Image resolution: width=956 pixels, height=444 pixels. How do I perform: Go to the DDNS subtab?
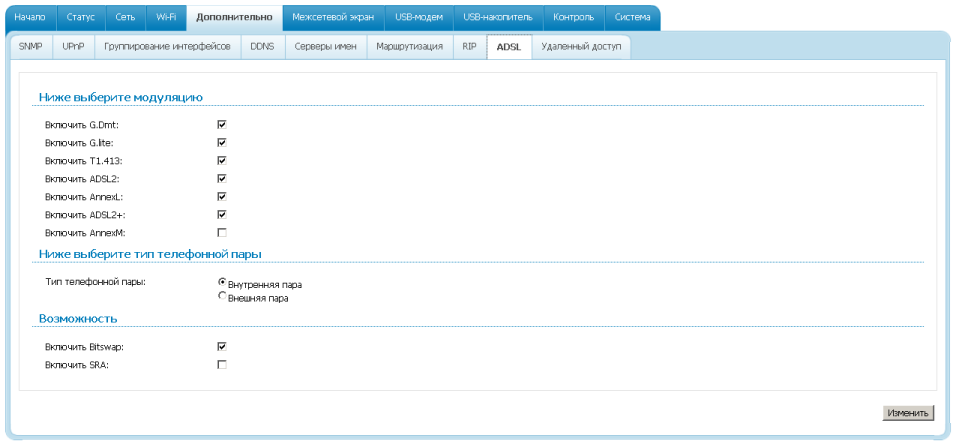(x=262, y=47)
